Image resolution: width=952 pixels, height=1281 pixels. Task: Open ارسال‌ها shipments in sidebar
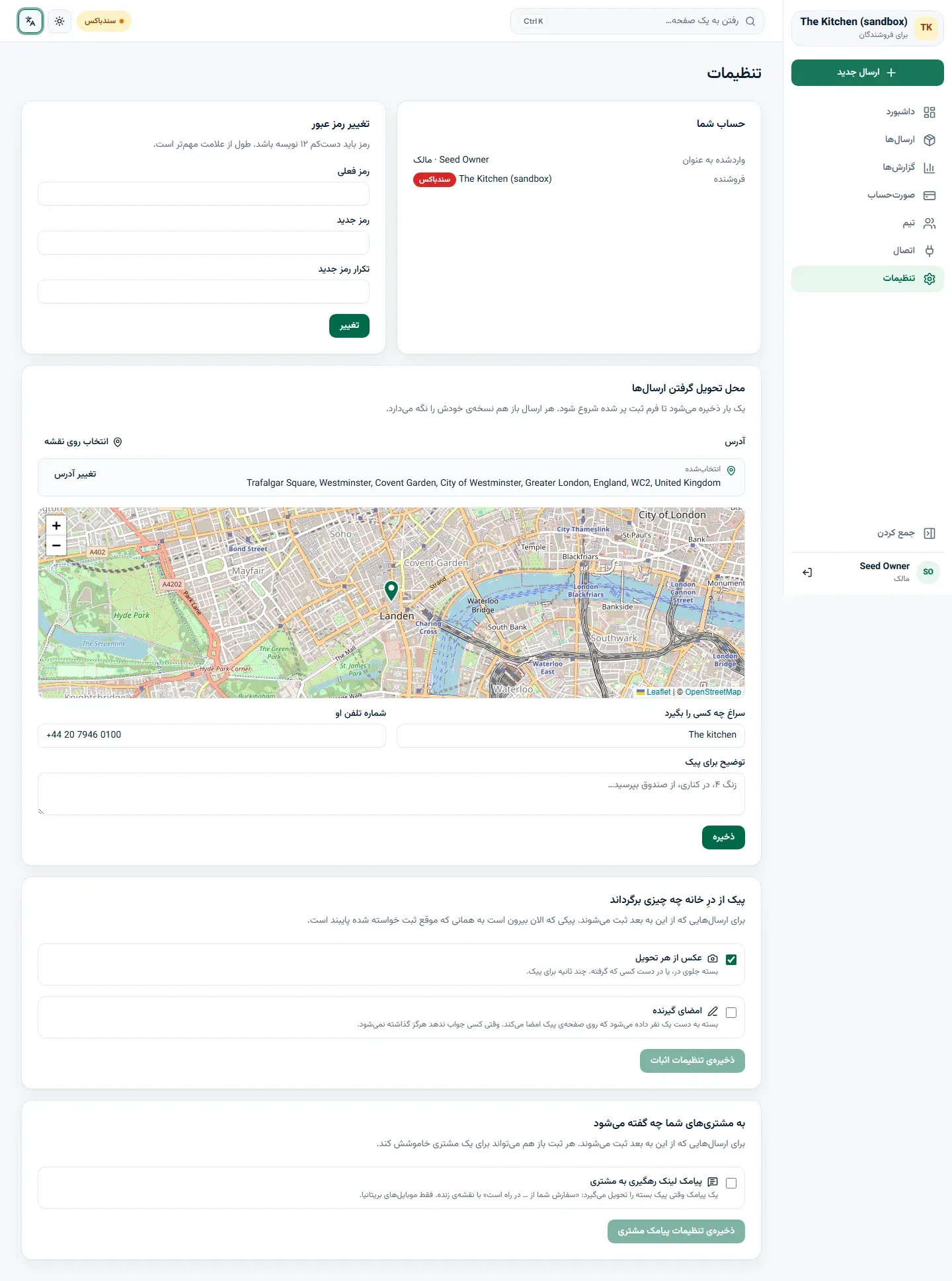coord(867,140)
